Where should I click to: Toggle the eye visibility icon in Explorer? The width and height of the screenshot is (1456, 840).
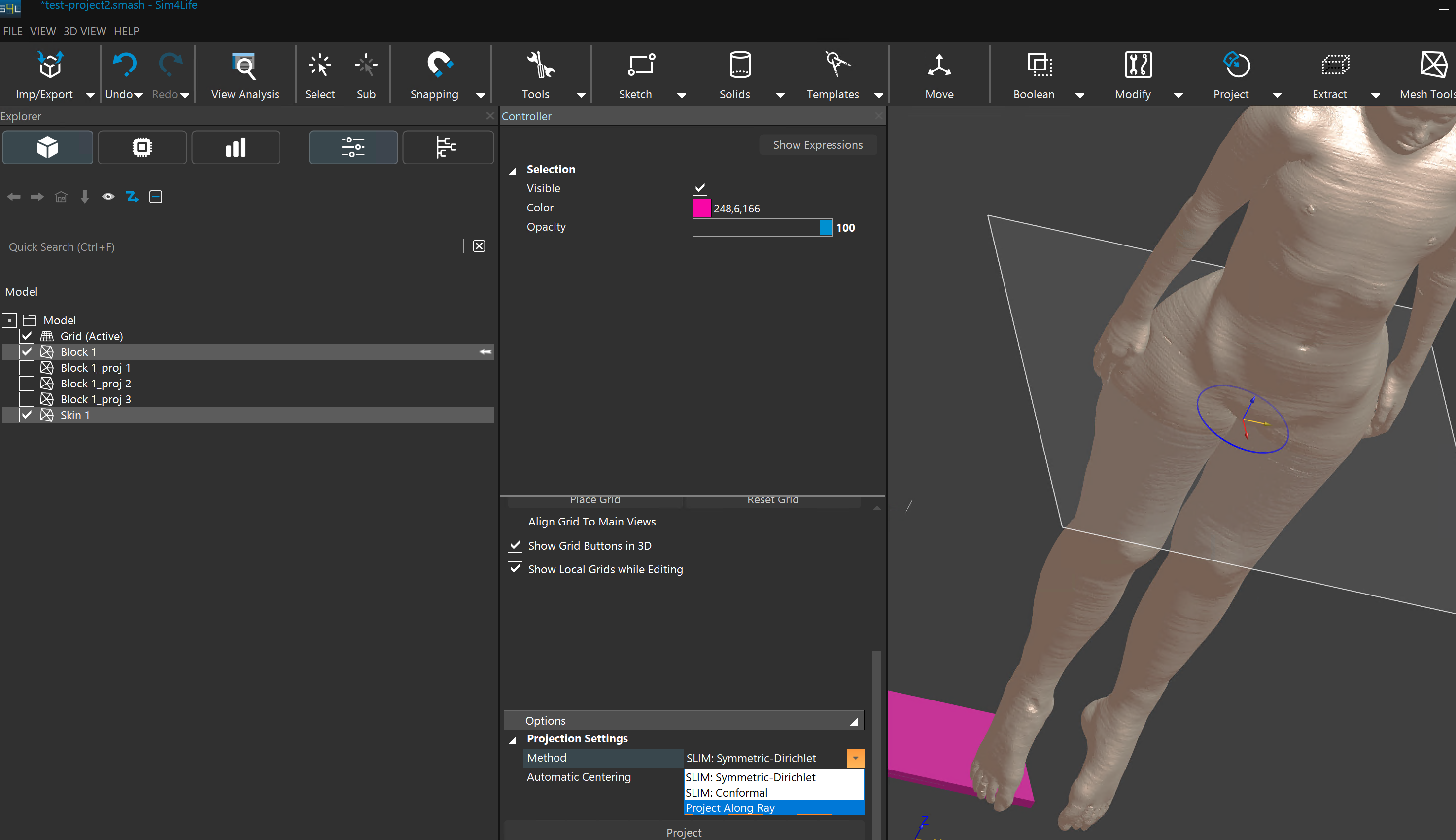108,197
